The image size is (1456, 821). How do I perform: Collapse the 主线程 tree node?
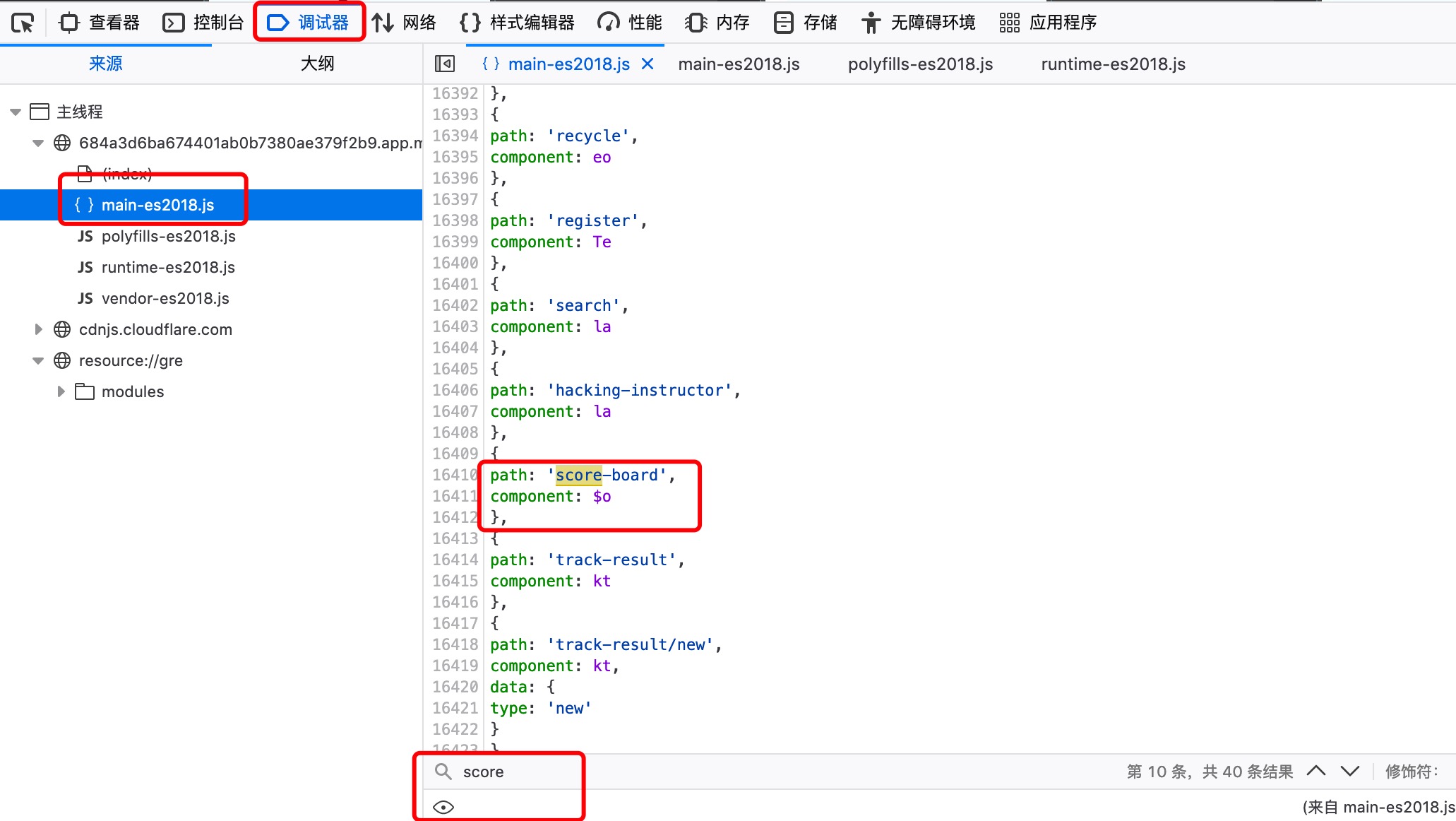[x=15, y=111]
